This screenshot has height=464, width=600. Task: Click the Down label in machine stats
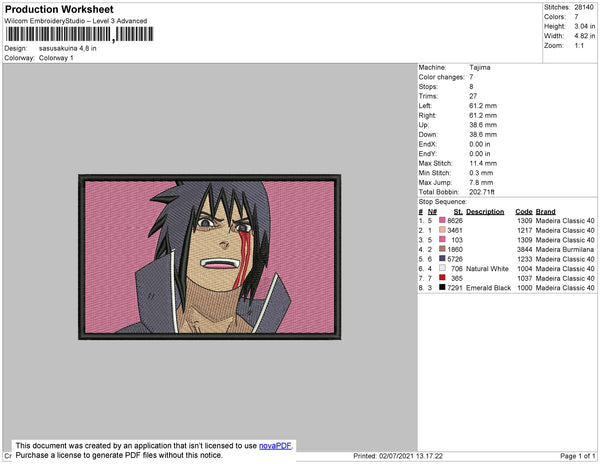[428, 135]
